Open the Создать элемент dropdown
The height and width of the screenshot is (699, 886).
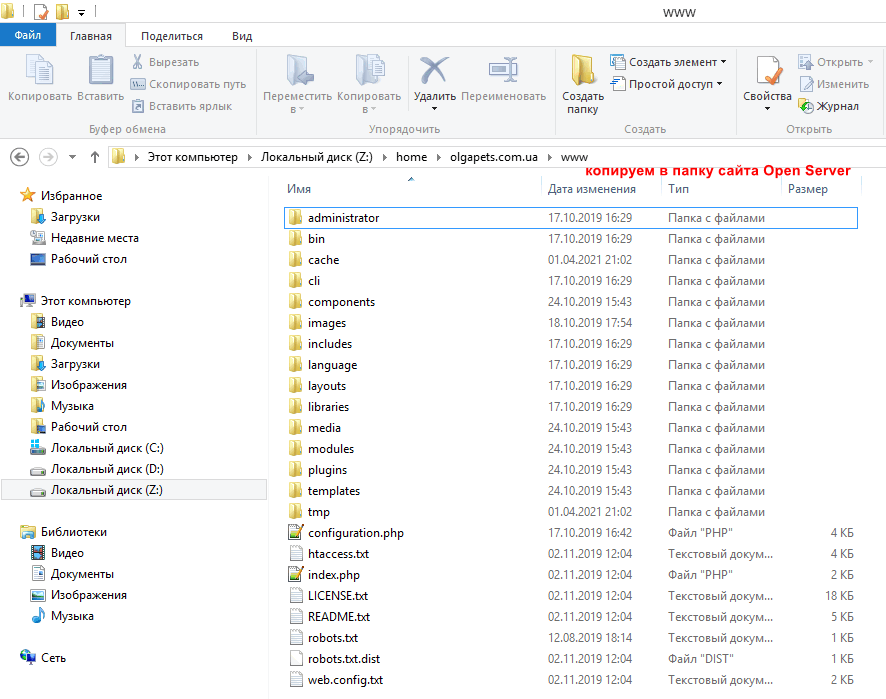click(668, 62)
